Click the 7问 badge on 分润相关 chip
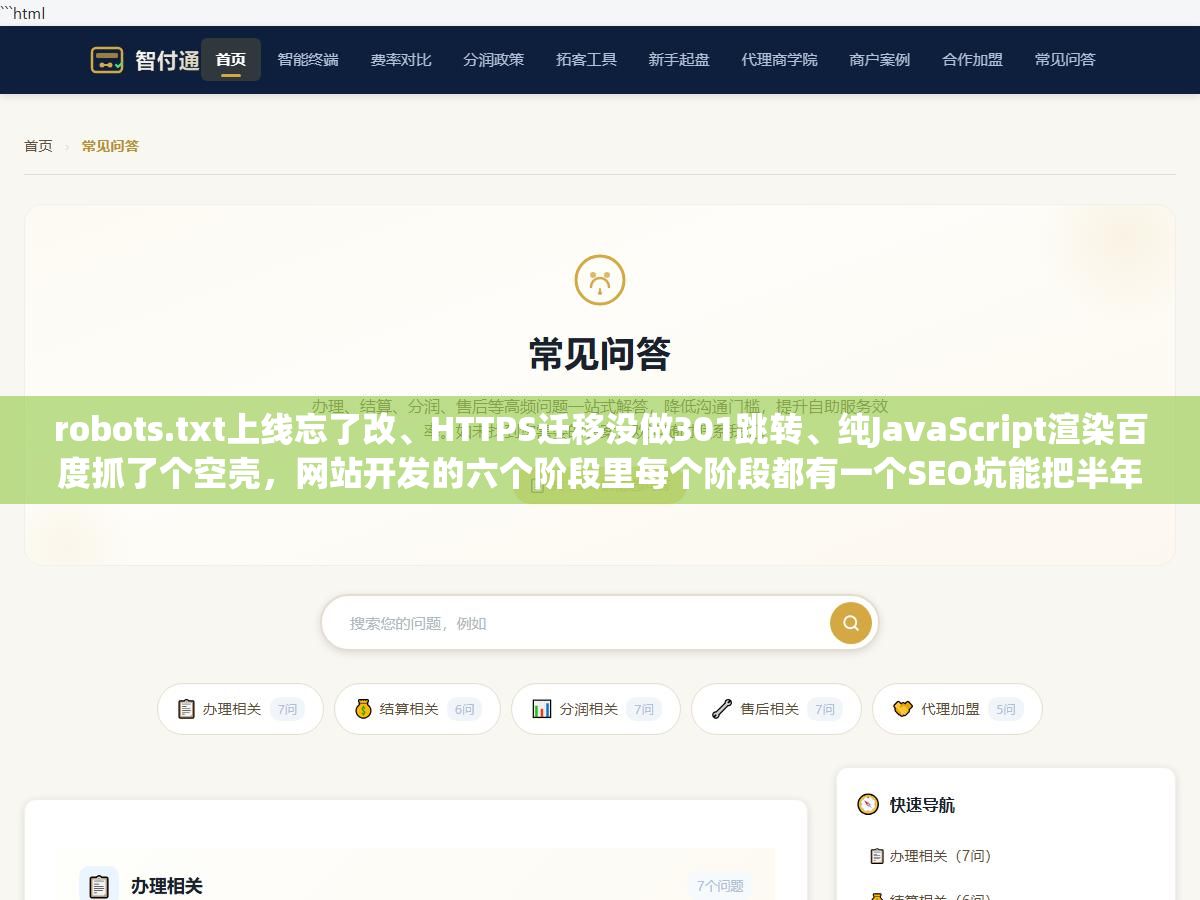Image resolution: width=1200 pixels, height=900 pixels. (643, 709)
